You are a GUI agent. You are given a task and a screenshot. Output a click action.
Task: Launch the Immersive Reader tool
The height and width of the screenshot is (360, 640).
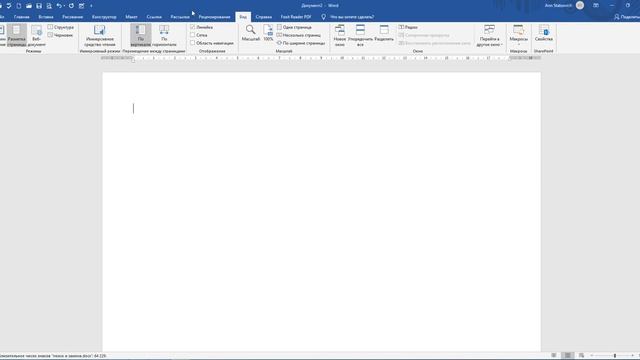[x=100, y=35]
